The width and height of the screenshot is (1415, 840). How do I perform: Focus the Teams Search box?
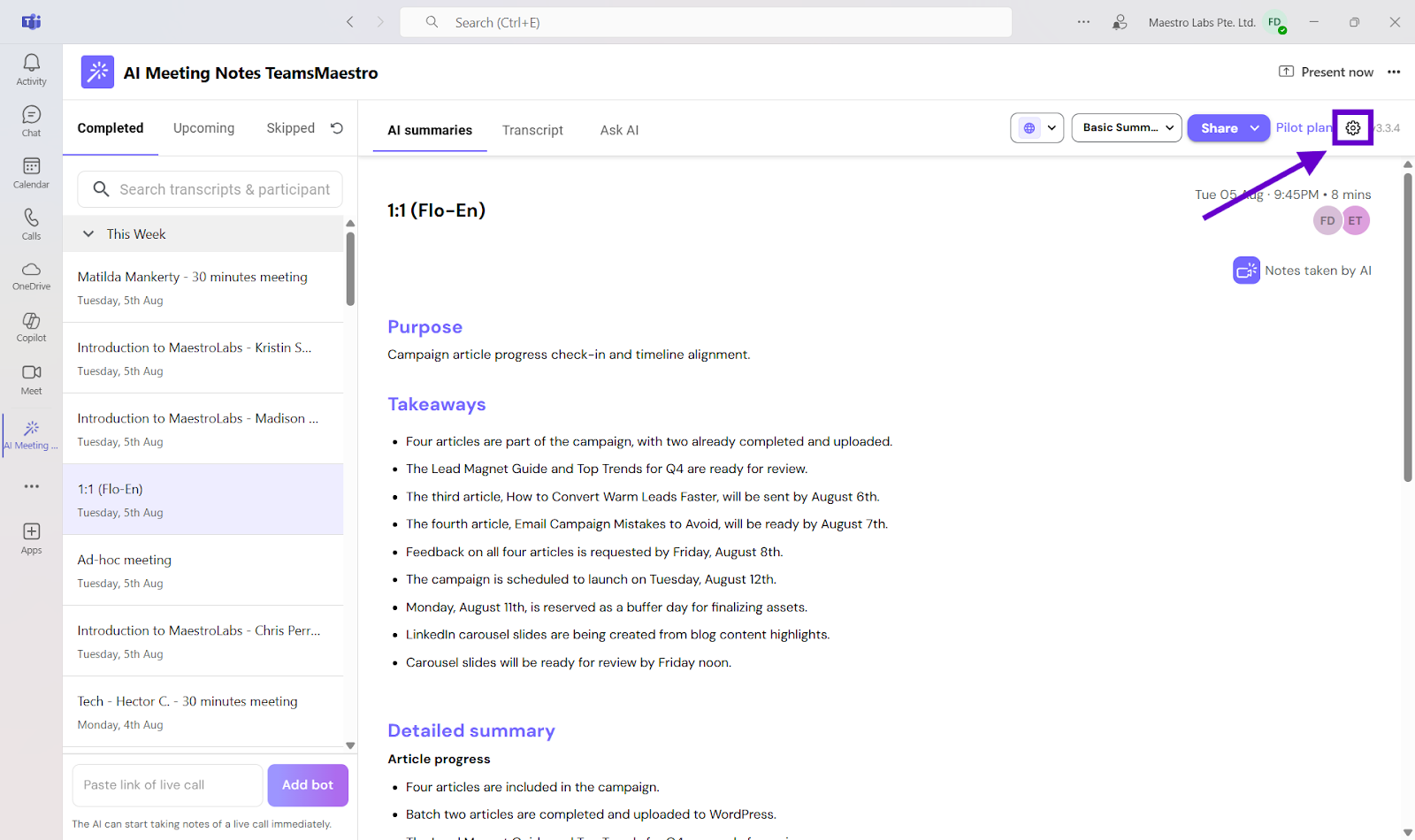(706, 22)
